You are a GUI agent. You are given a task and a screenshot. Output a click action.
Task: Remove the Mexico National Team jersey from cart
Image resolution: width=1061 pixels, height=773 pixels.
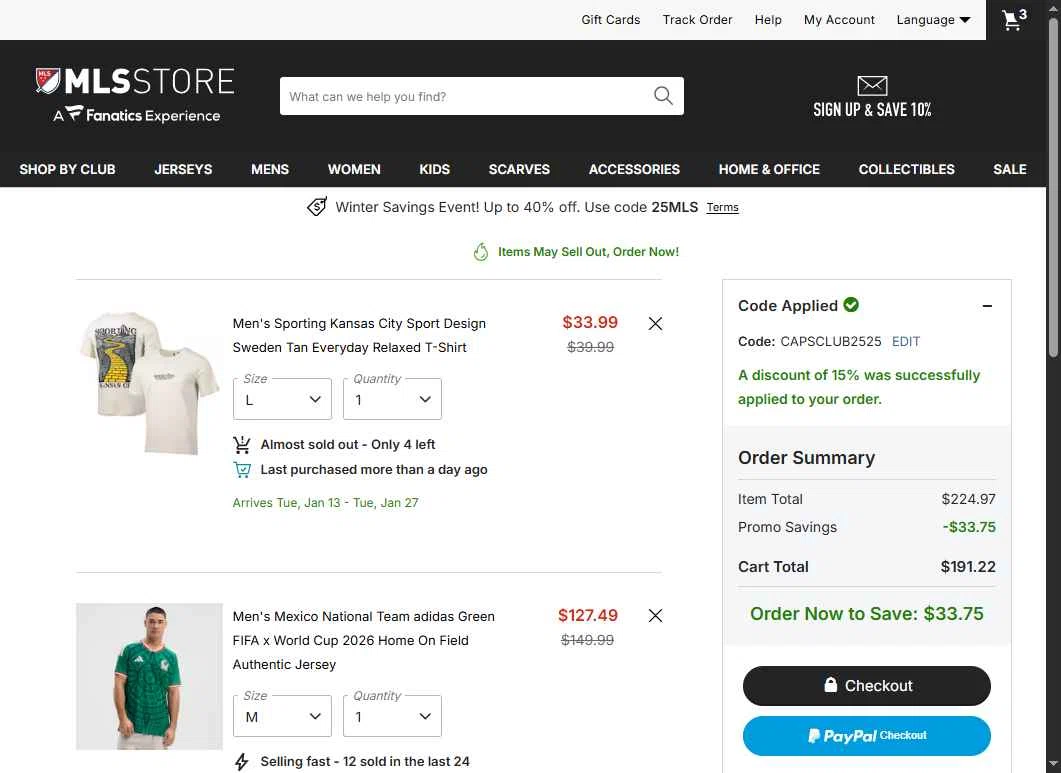coord(655,616)
